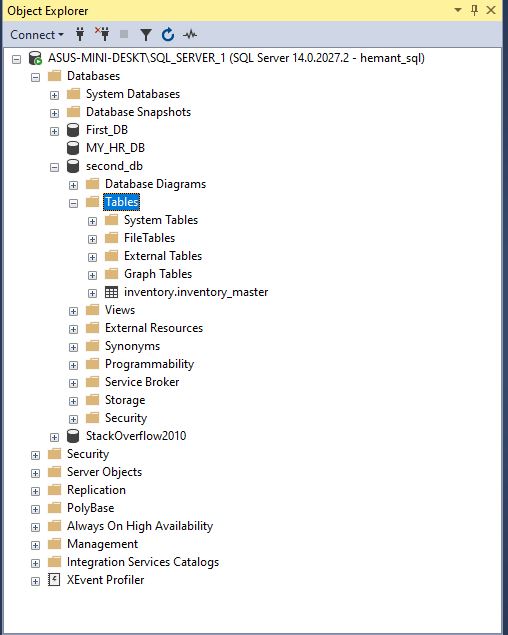Expand the Programmability node

(73, 366)
